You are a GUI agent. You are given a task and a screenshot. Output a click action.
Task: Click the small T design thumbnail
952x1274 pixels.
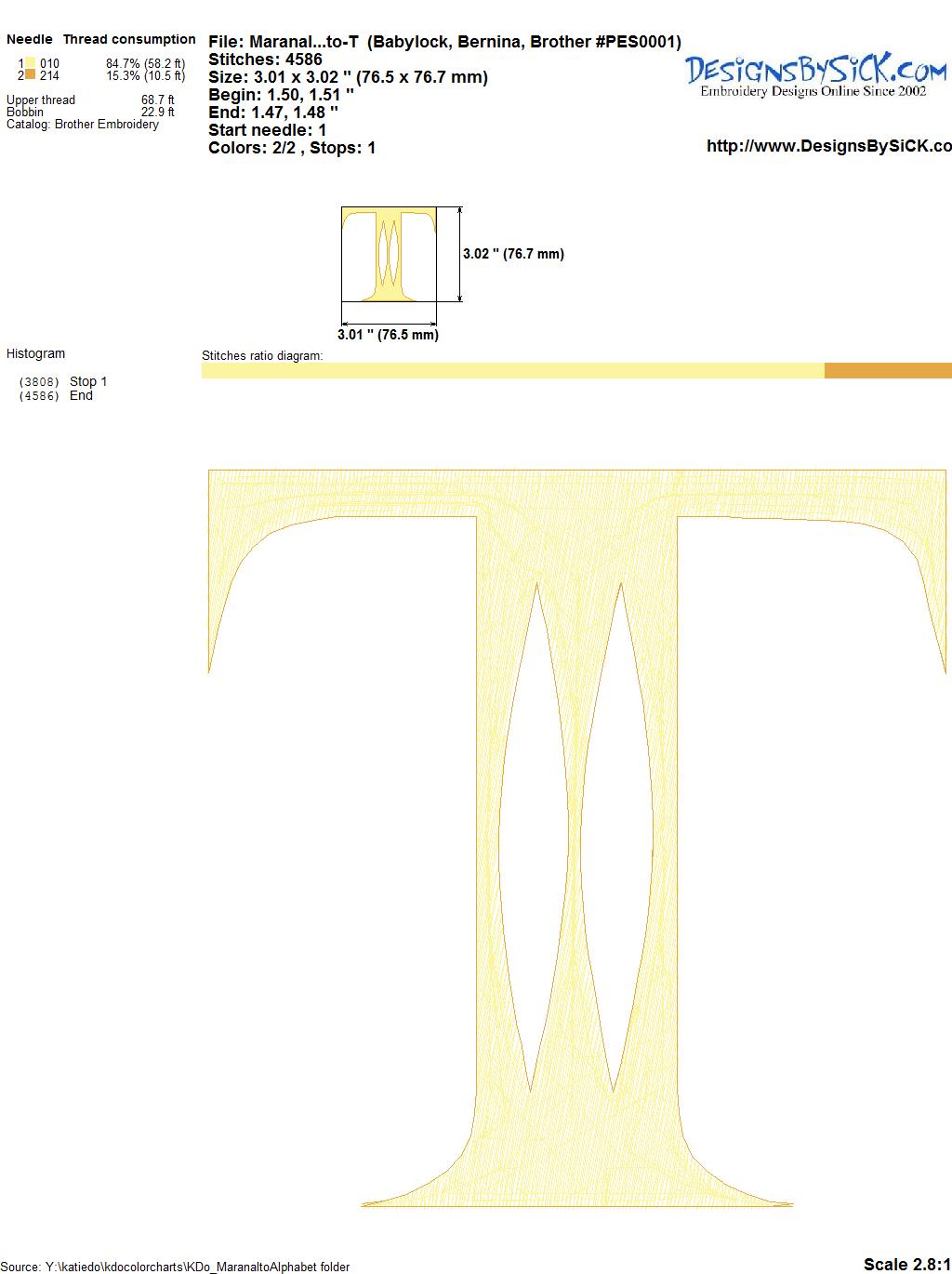tap(389, 254)
